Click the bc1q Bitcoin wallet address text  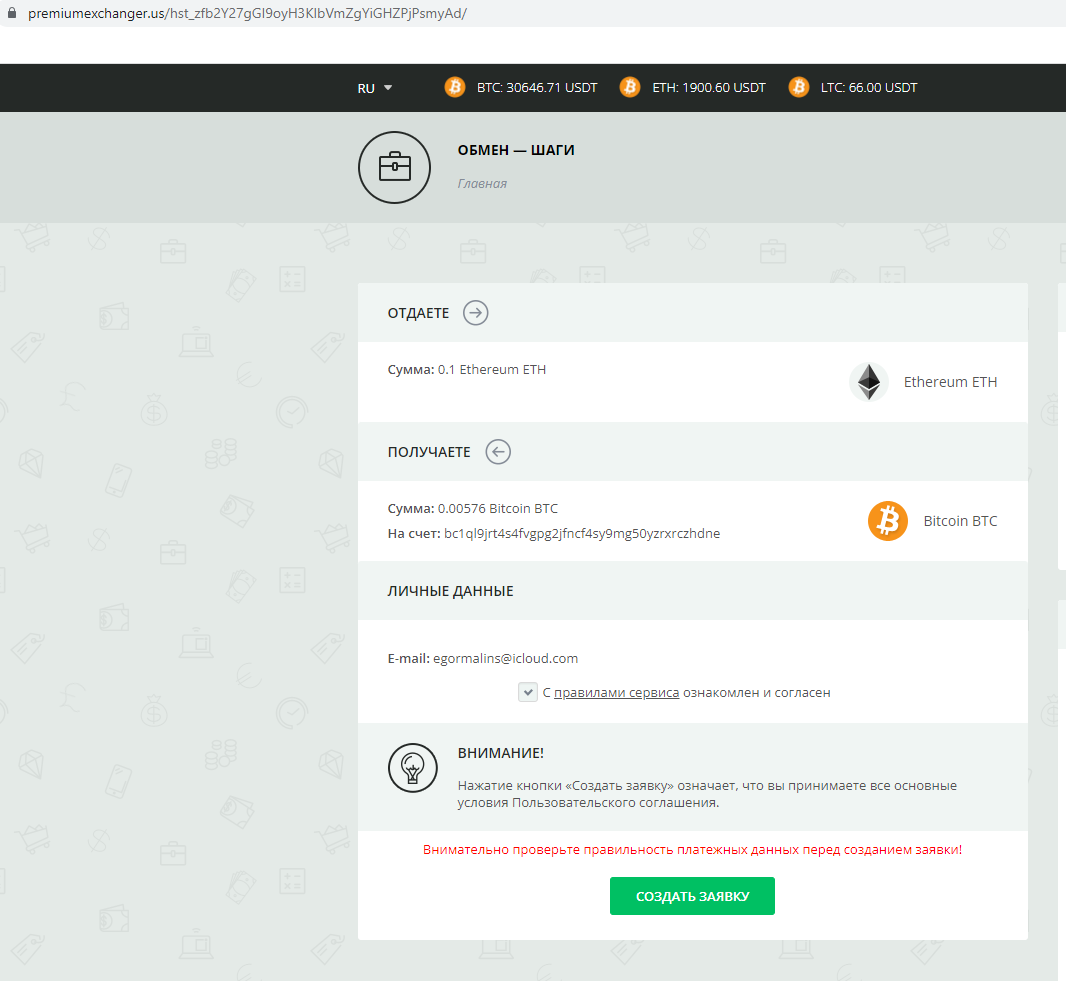pyautogui.click(x=582, y=534)
